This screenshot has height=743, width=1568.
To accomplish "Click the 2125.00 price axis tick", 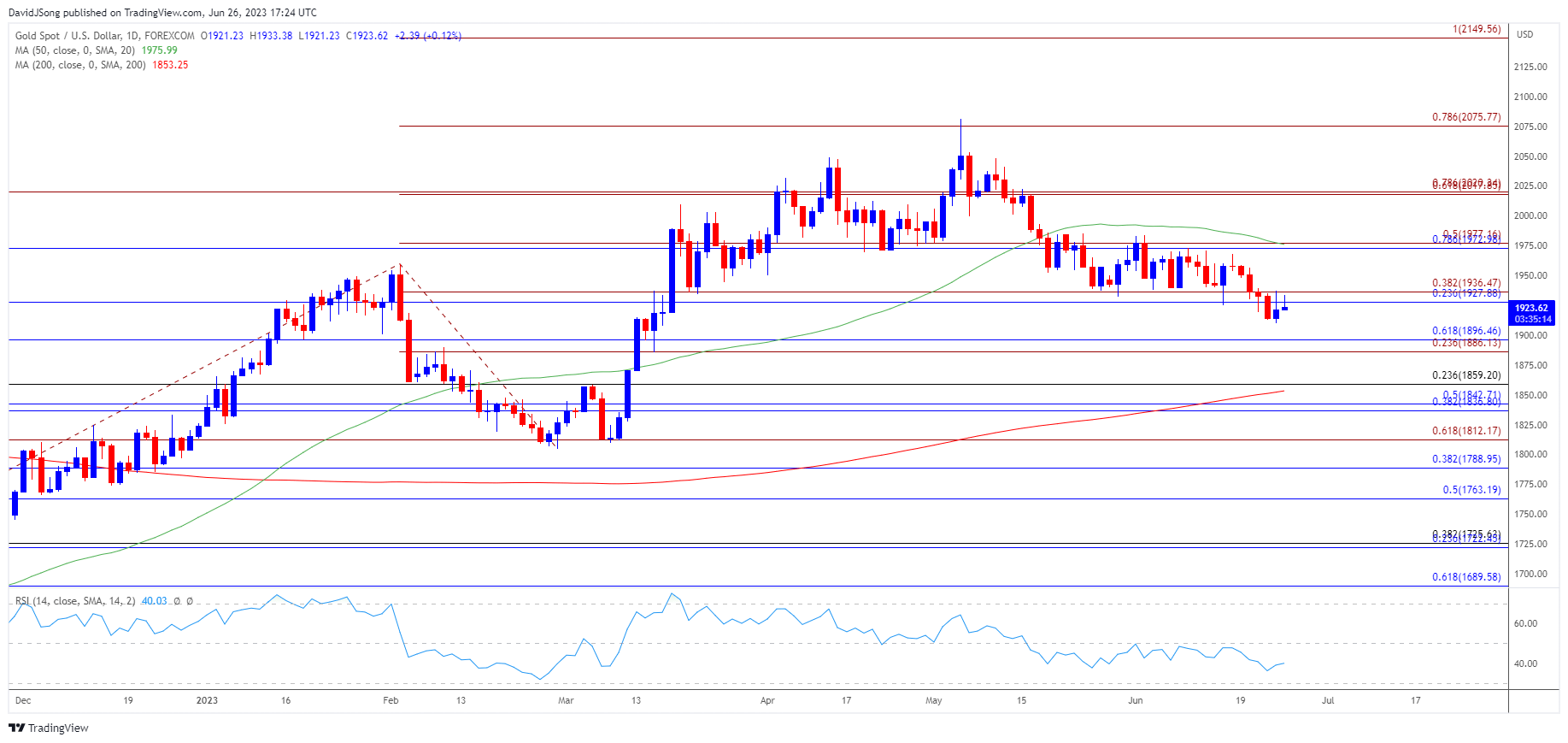I will 1530,67.
